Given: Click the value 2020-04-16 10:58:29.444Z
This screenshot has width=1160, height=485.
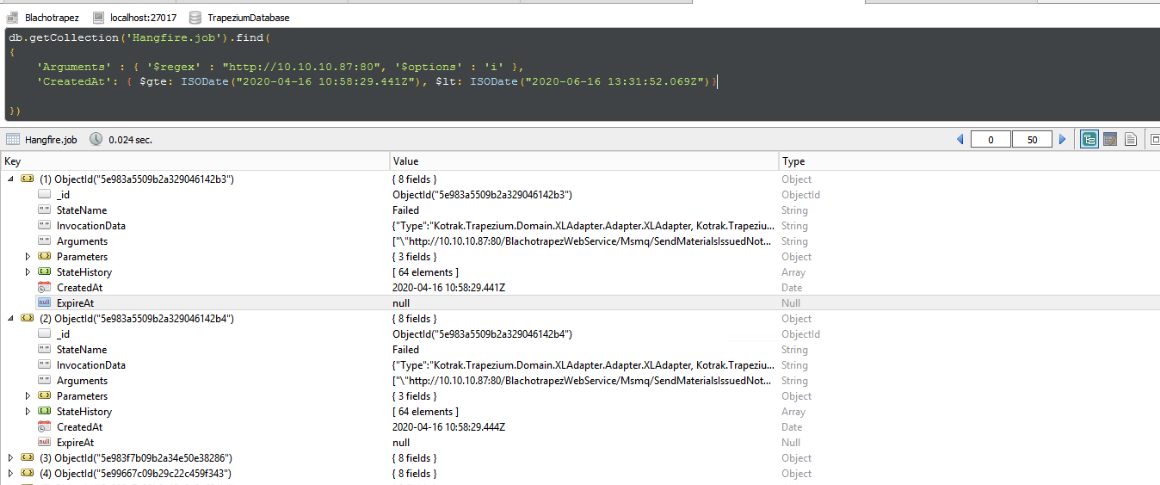Looking at the screenshot, I should point(449,427).
